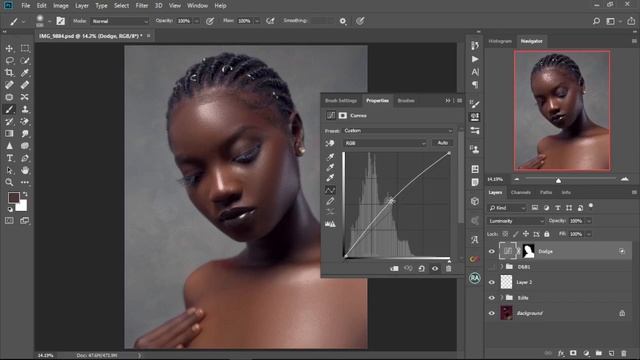Screen dimensions: 640x360
Task: Toggle Curves adjustment visibility in Properties
Action: [x=435, y=269]
